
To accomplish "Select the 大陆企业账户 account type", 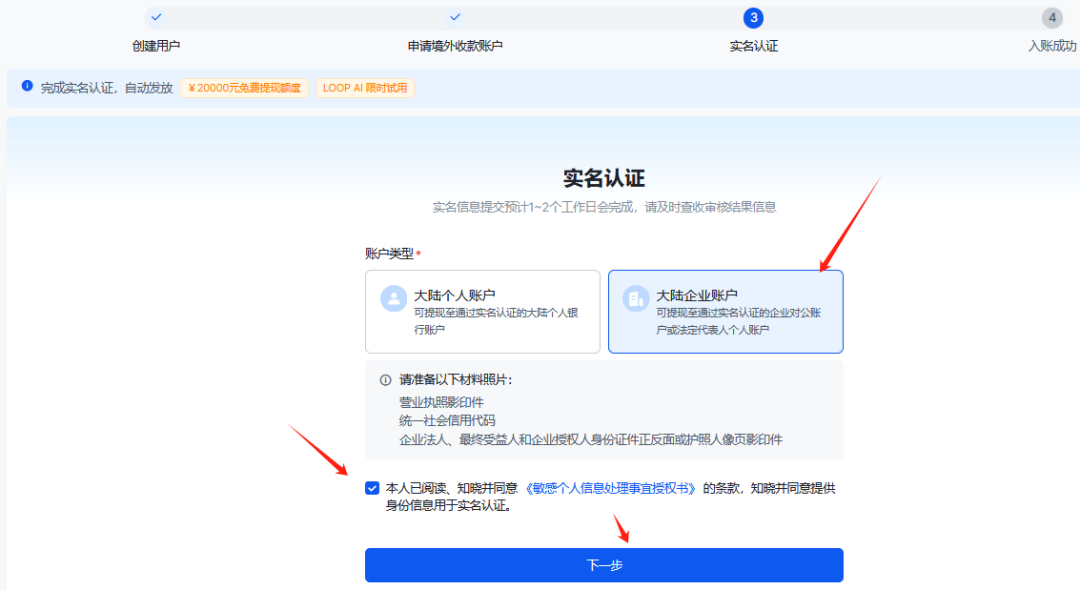I will click(x=725, y=312).
